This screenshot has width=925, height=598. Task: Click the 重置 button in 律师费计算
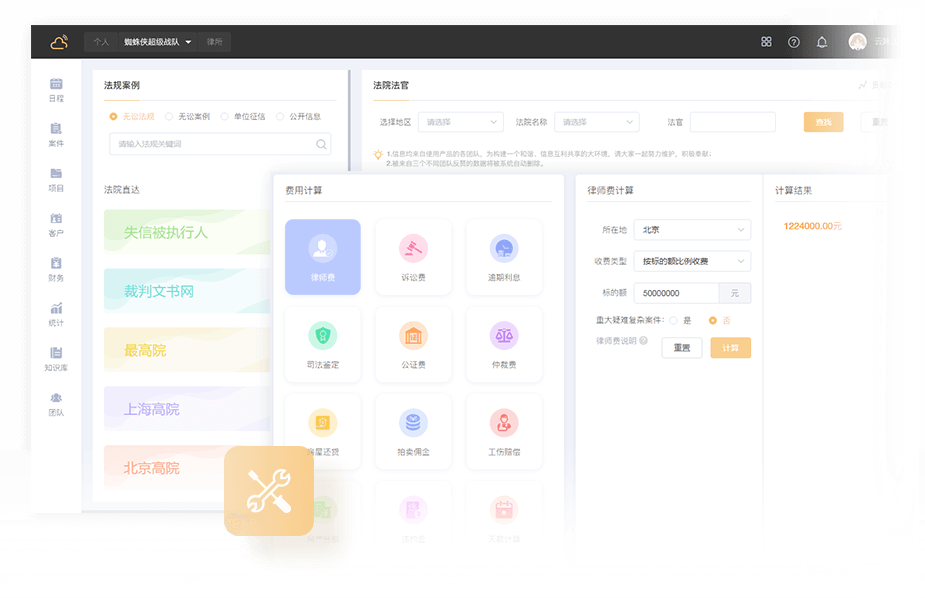click(682, 348)
